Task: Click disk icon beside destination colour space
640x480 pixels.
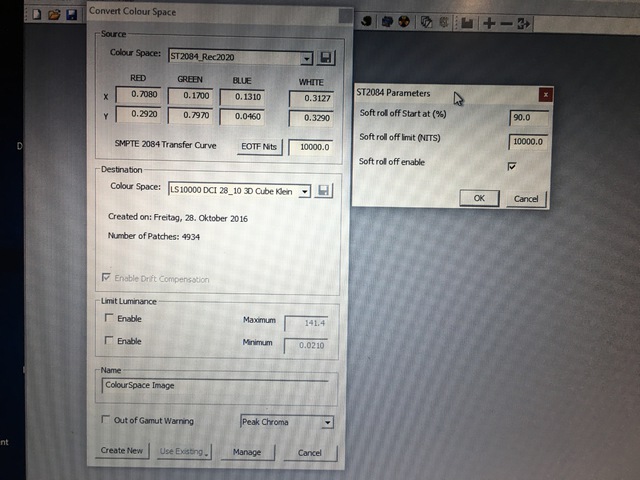Action: [x=323, y=191]
